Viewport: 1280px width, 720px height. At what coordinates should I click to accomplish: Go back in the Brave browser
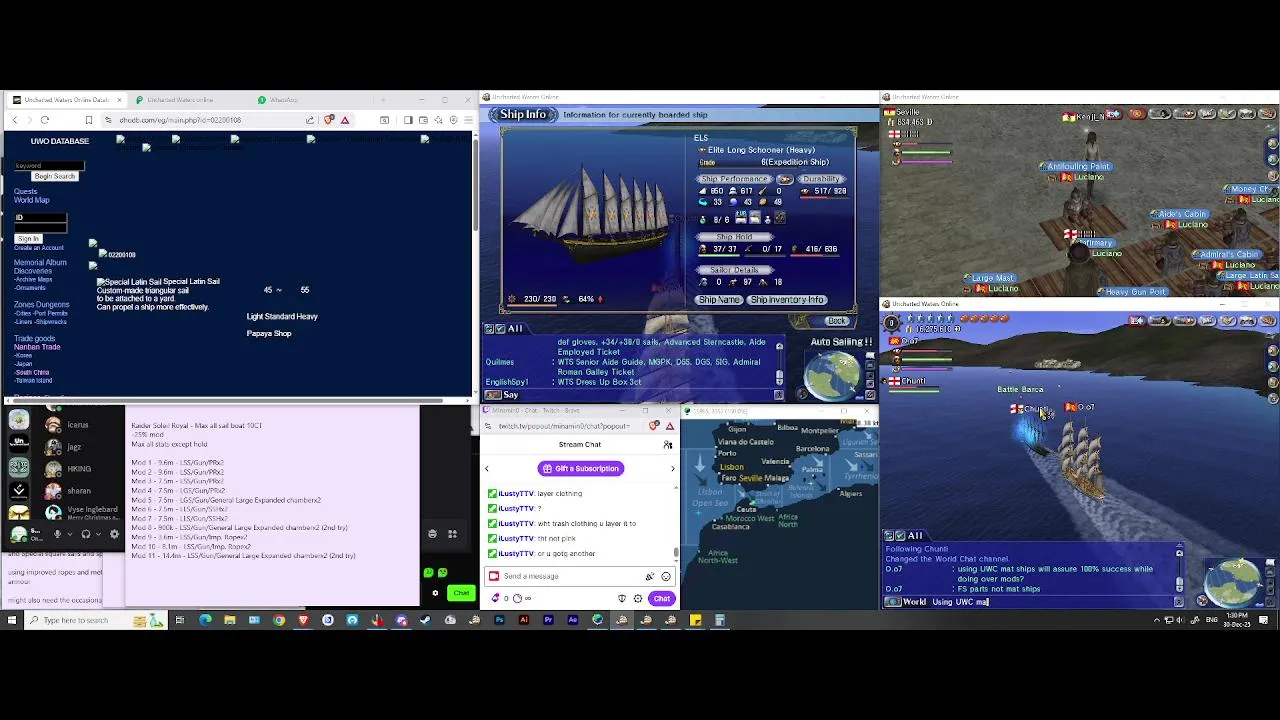pos(14,120)
